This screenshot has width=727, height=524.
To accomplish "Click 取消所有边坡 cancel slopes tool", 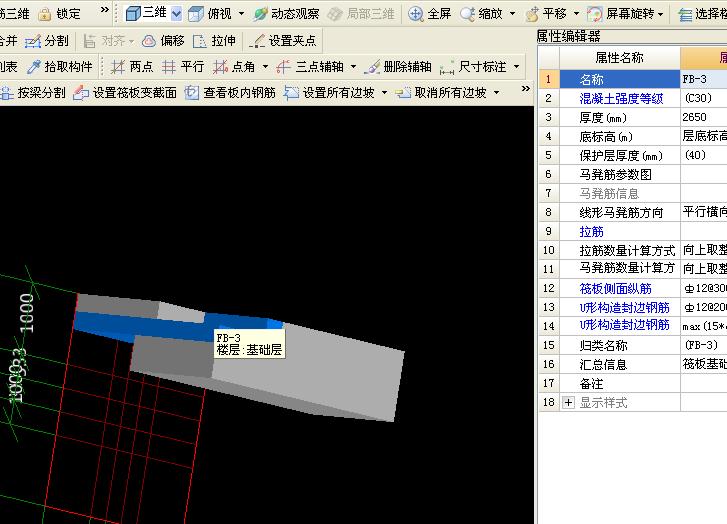I will [x=441, y=93].
